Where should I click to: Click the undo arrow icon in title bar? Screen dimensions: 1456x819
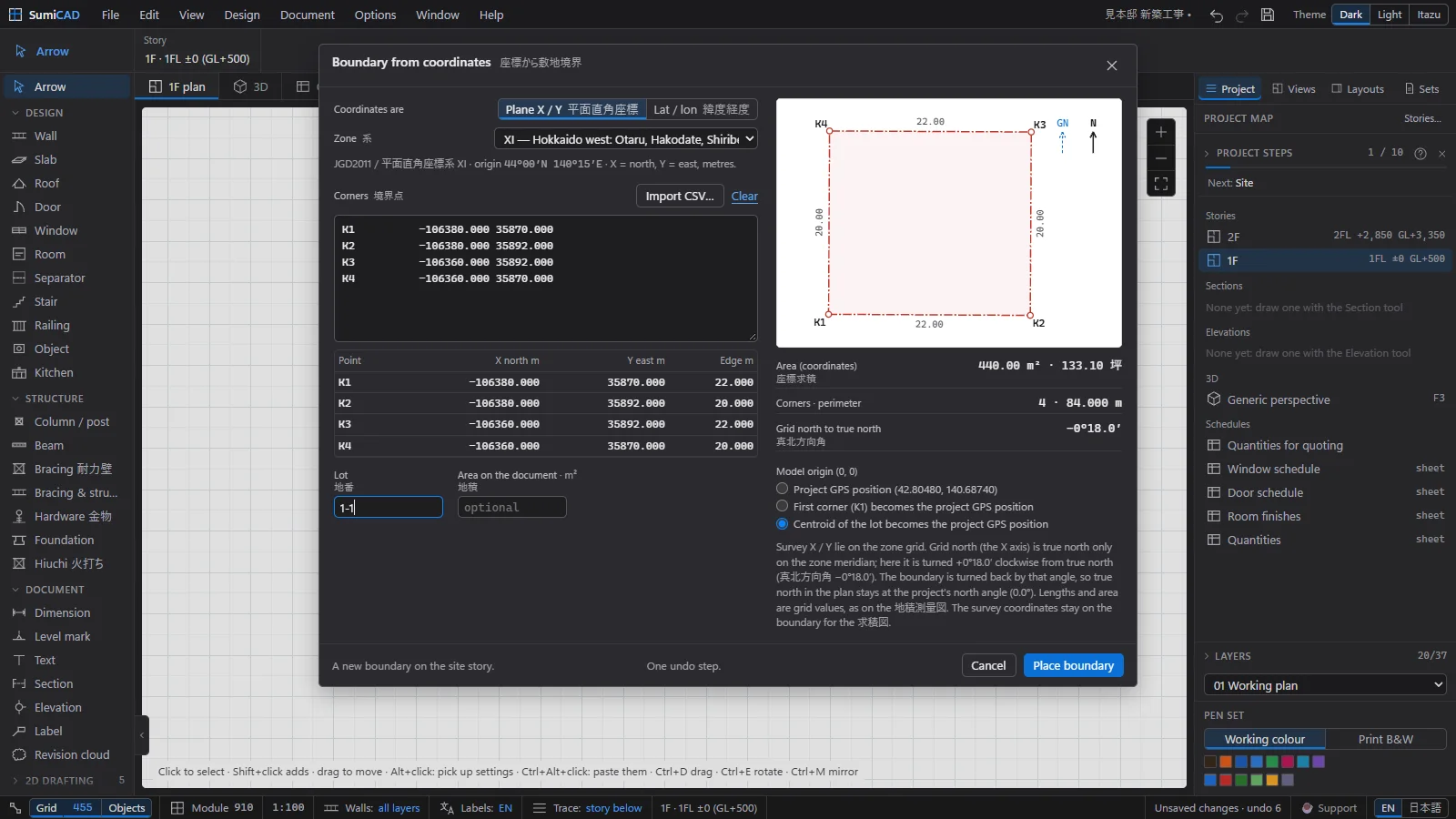click(x=1217, y=15)
